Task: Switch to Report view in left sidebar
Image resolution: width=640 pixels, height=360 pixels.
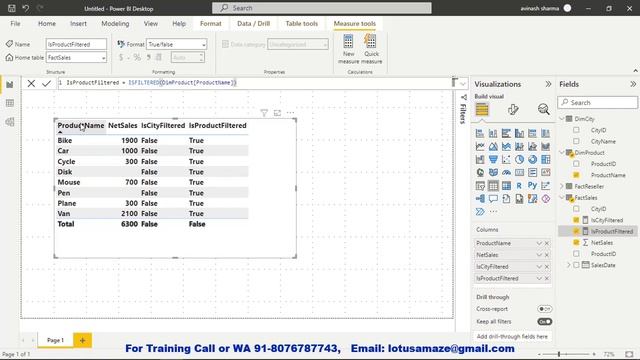Action: coord(10,84)
